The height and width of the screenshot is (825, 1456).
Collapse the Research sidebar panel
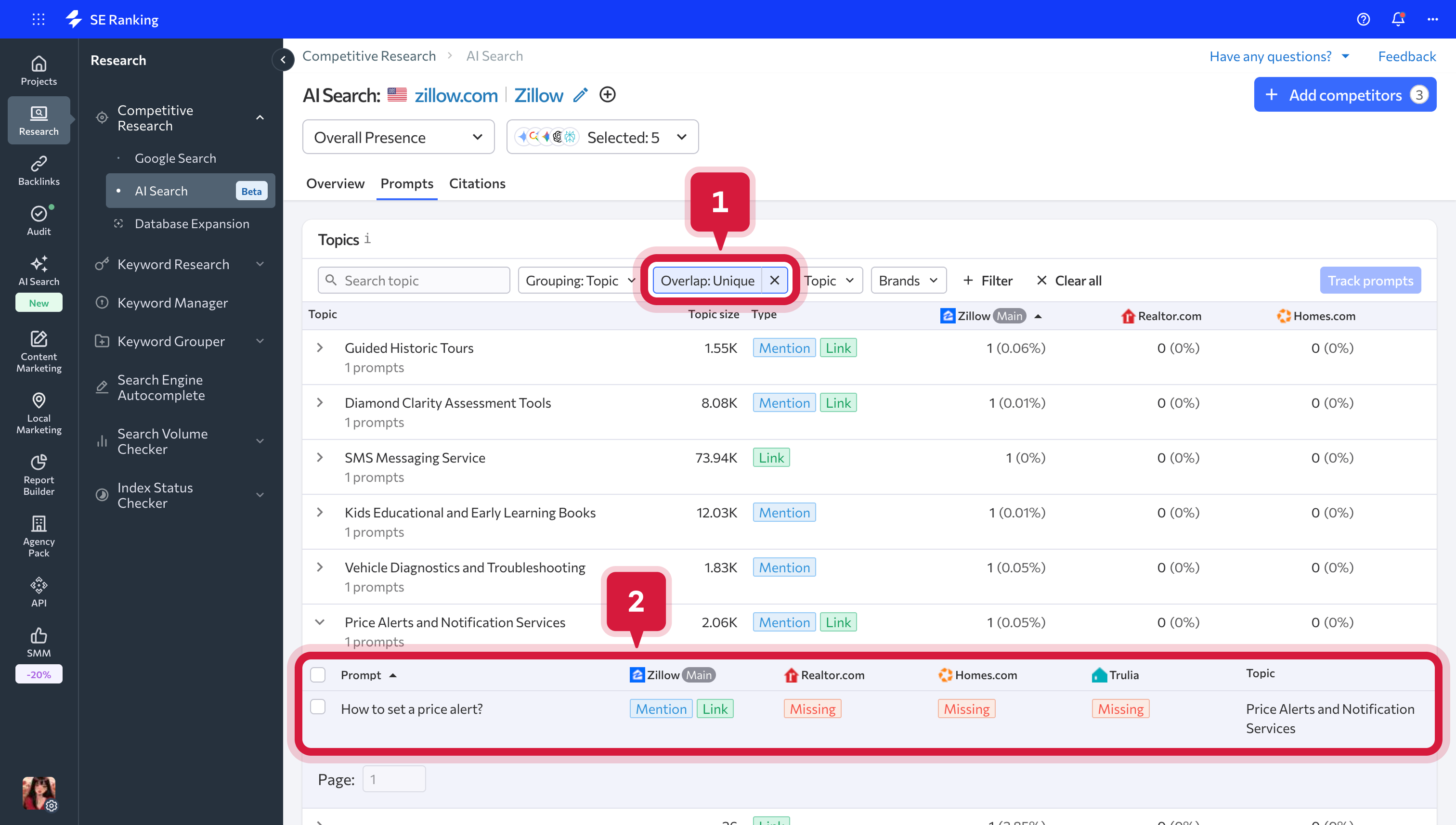(283, 60)
